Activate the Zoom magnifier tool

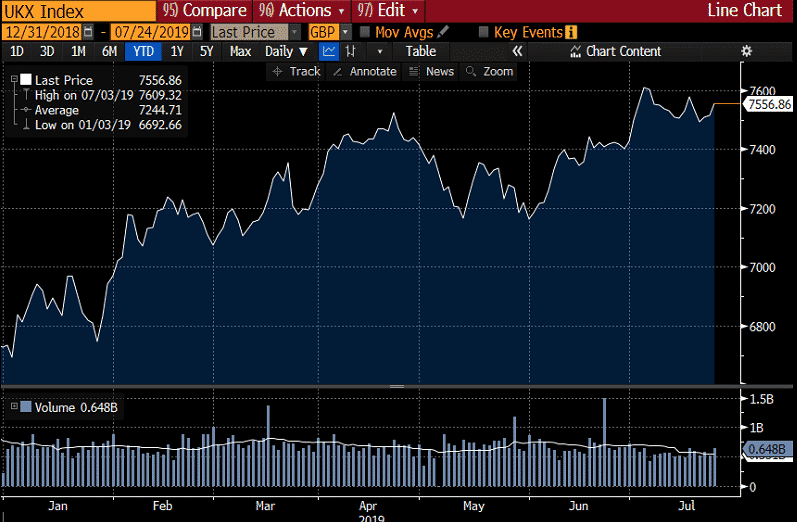click(489, 72)
